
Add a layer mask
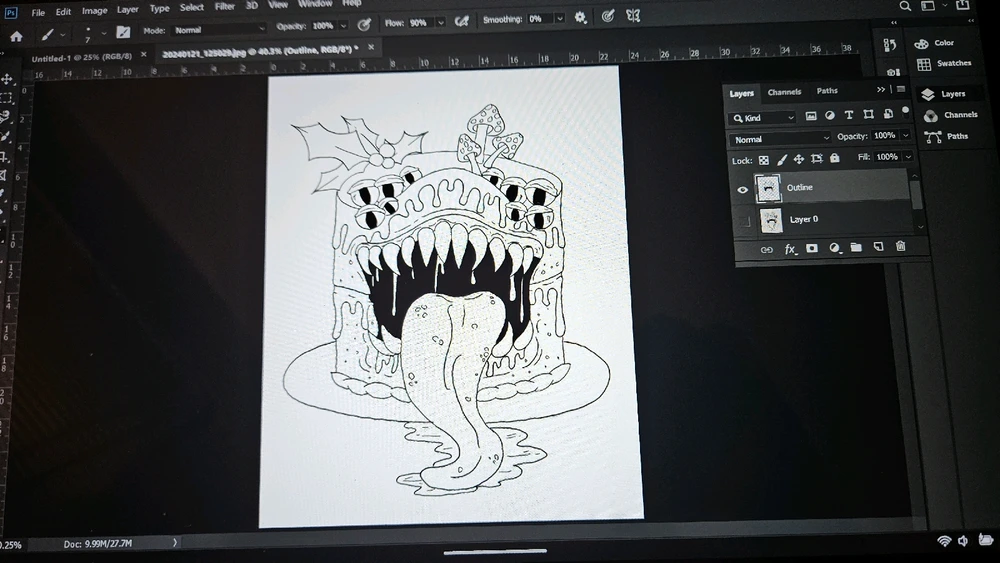tap(812, 248)
